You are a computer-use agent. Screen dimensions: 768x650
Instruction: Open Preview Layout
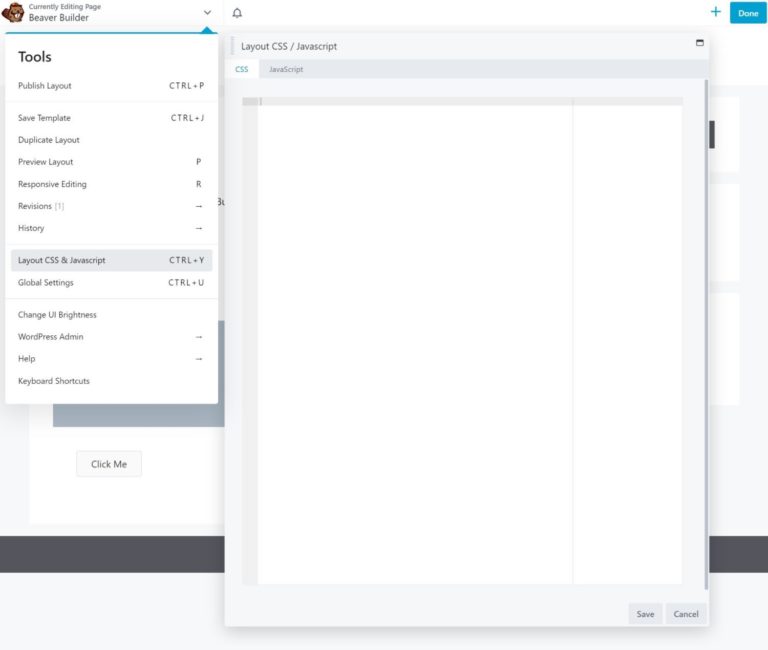(111, 162)
